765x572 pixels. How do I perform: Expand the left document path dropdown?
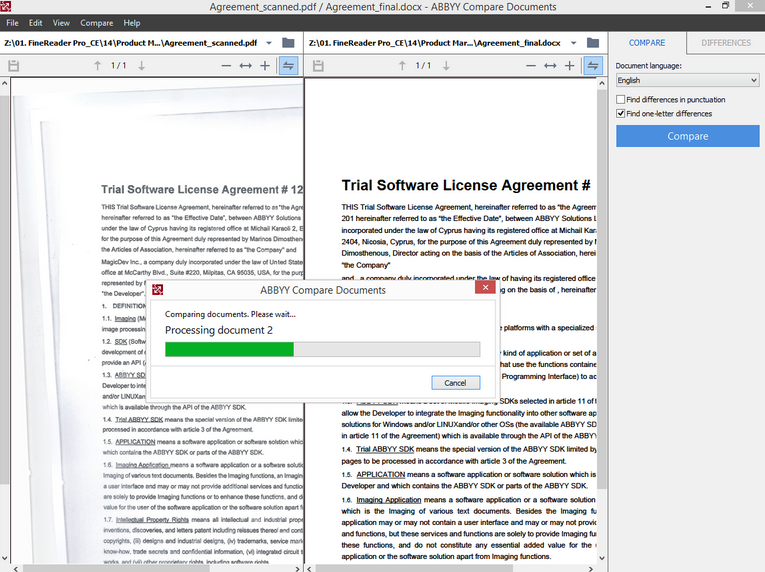269,43
